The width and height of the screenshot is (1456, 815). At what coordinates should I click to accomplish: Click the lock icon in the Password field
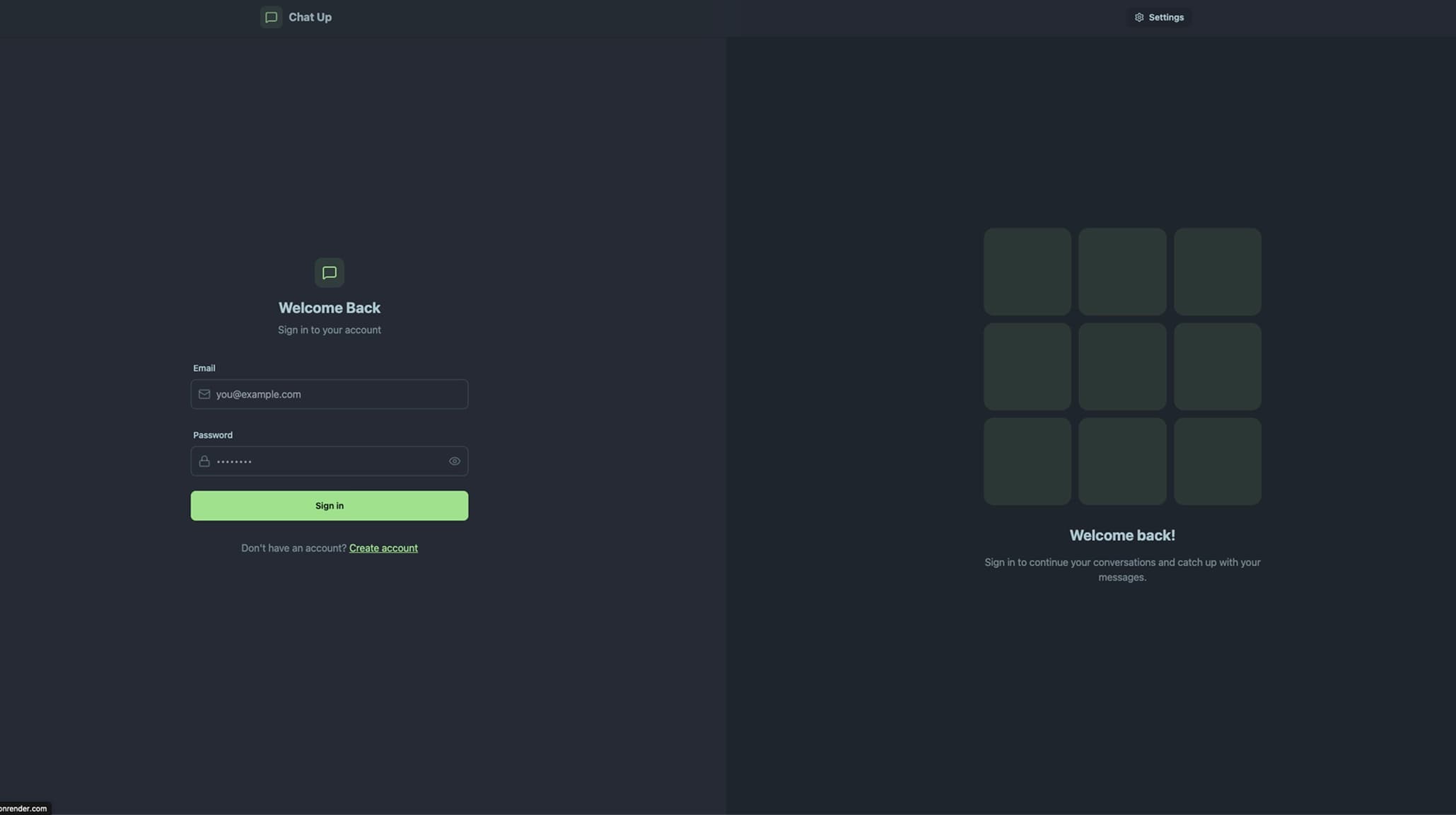point(204,461)
